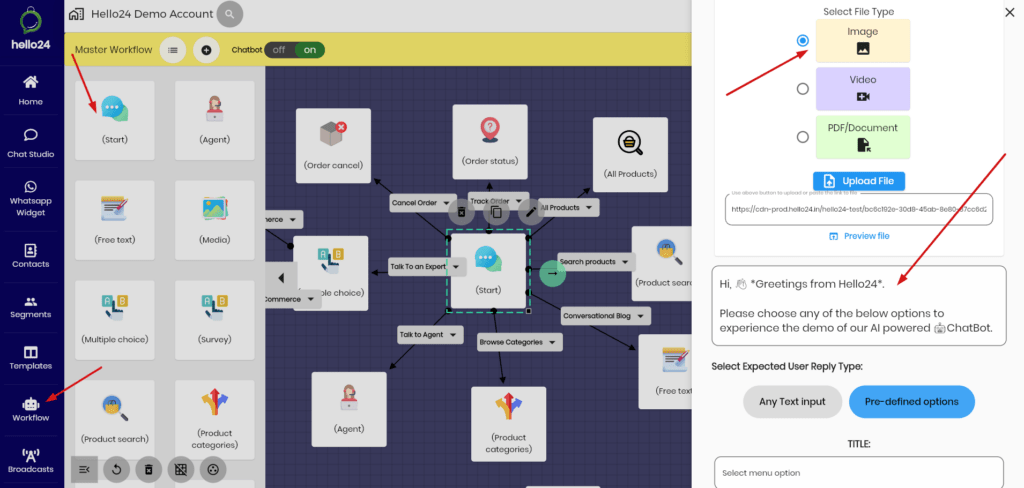Screen dimensions: 1024x488
Task: Click the Image file type card
Action: click(x=863, y=41)
